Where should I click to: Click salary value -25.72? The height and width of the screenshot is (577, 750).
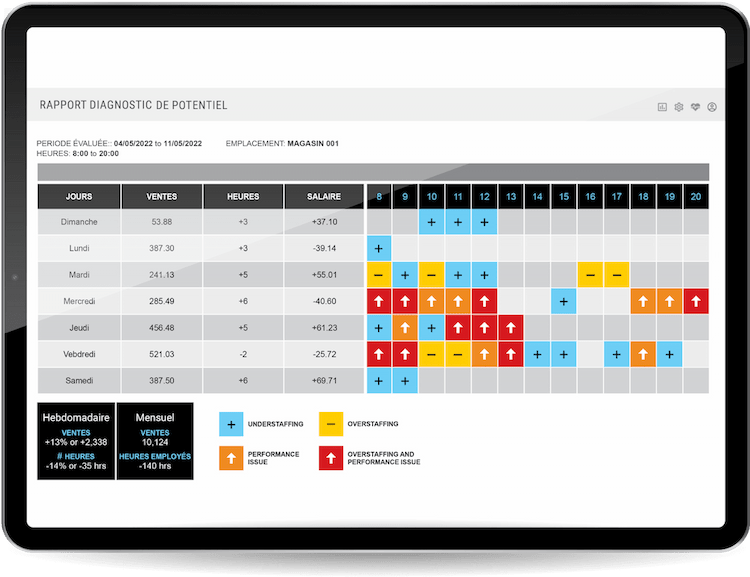pyautogui.click(x=324, y=355)
